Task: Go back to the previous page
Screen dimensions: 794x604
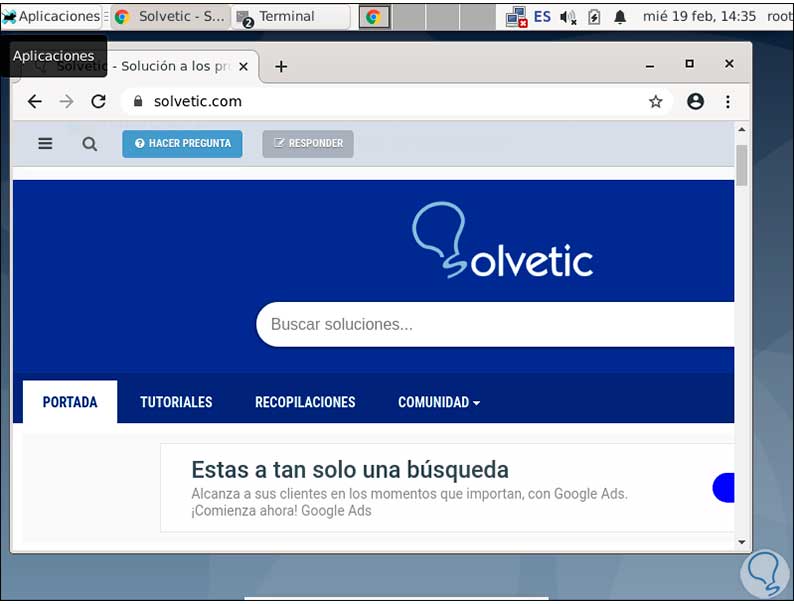Action: [34, 101]
